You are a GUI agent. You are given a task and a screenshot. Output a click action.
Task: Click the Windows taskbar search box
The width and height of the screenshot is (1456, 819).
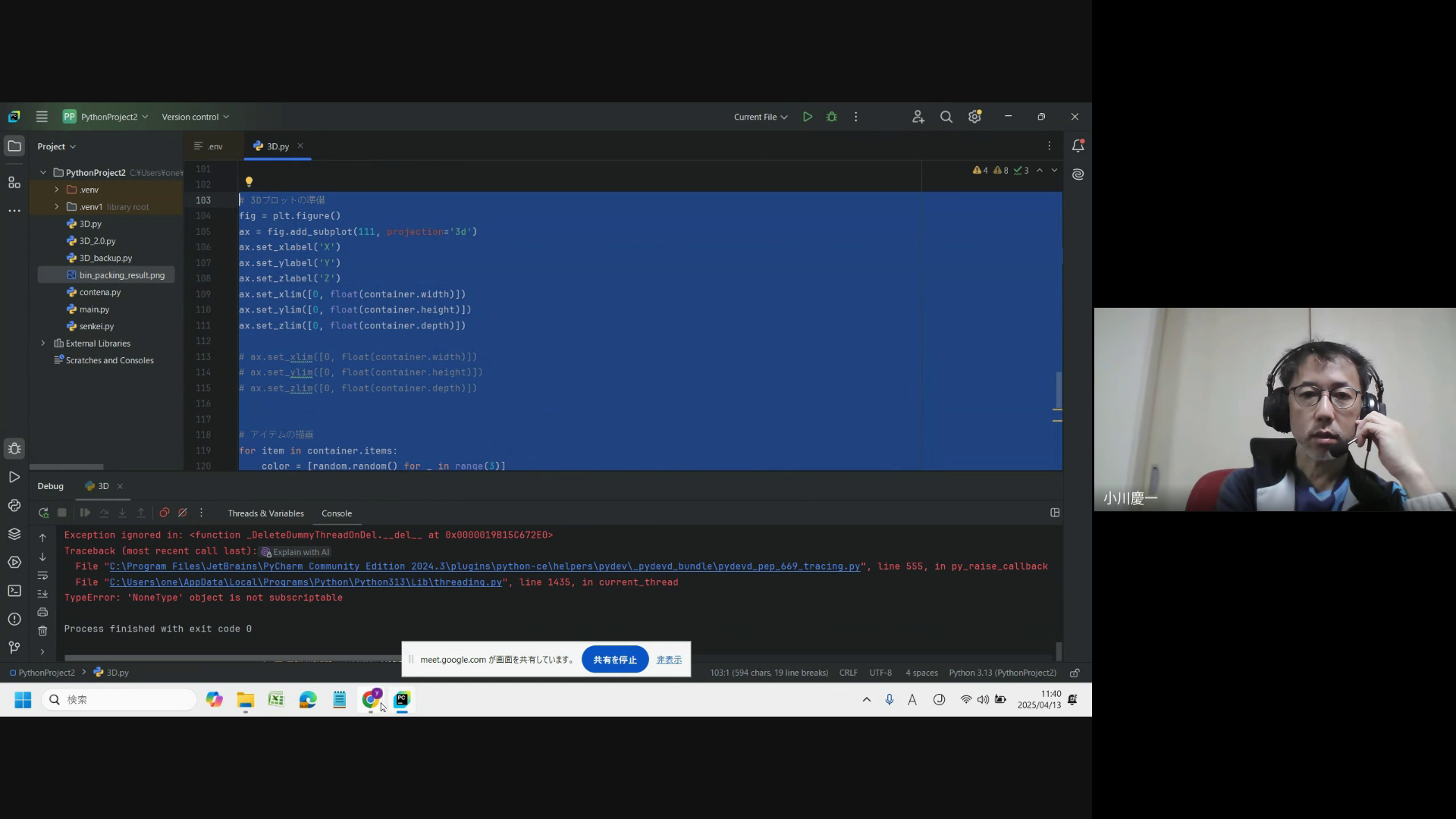coord(120,700)
